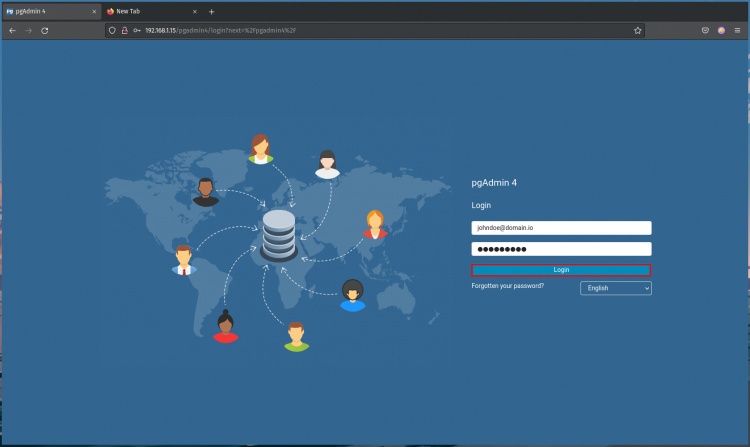Image resolution: width=750 pixels, height=447 pixels.
Task: Close the New Tab tab
Action: click(193, 11)
